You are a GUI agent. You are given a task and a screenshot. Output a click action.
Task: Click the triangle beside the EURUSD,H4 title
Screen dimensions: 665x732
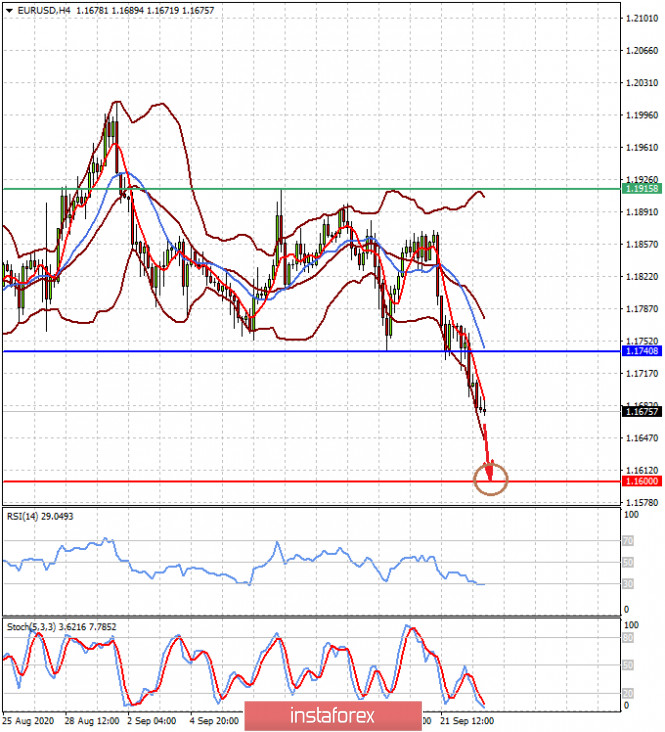coord(9,10)
